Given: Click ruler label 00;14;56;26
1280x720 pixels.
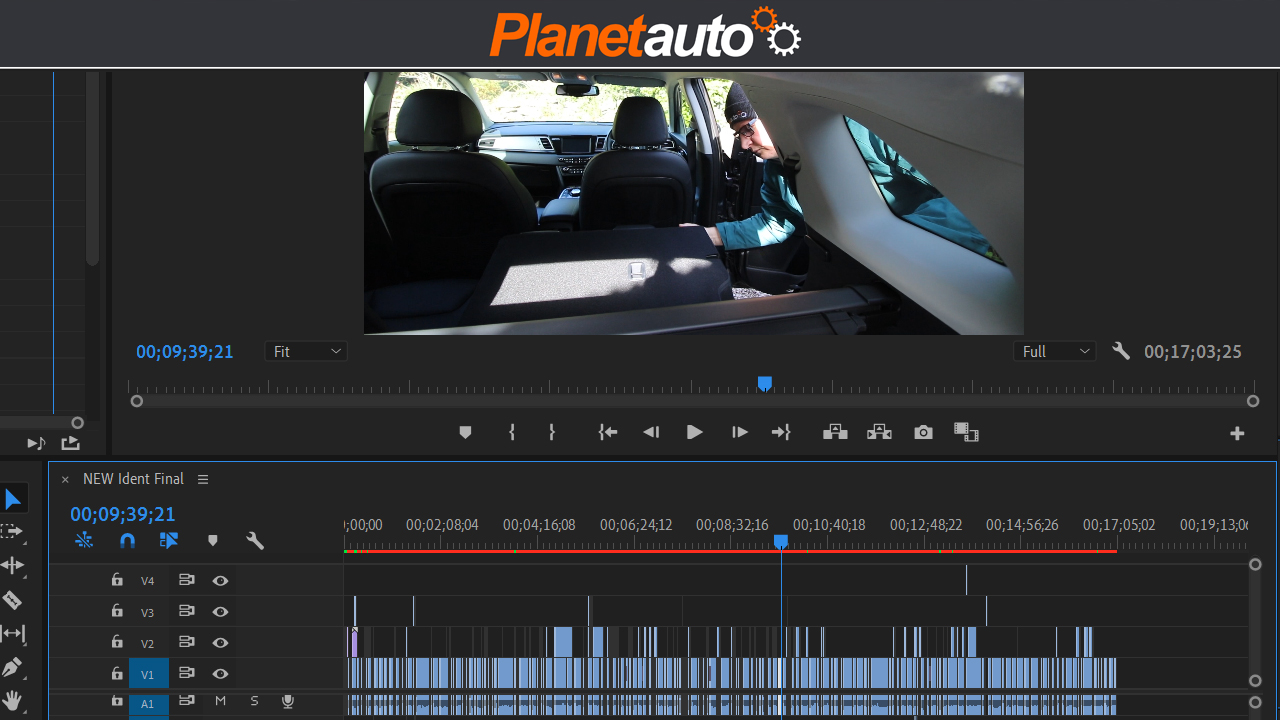Looking at the screenshot, I should click(1022, 525).
